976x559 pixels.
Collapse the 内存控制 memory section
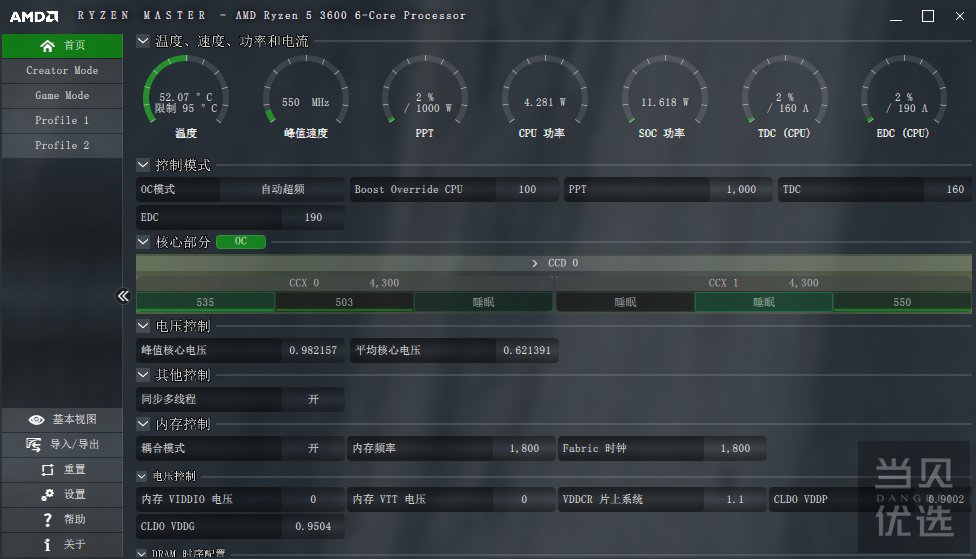pyautogui.click(x=143, y=424)
